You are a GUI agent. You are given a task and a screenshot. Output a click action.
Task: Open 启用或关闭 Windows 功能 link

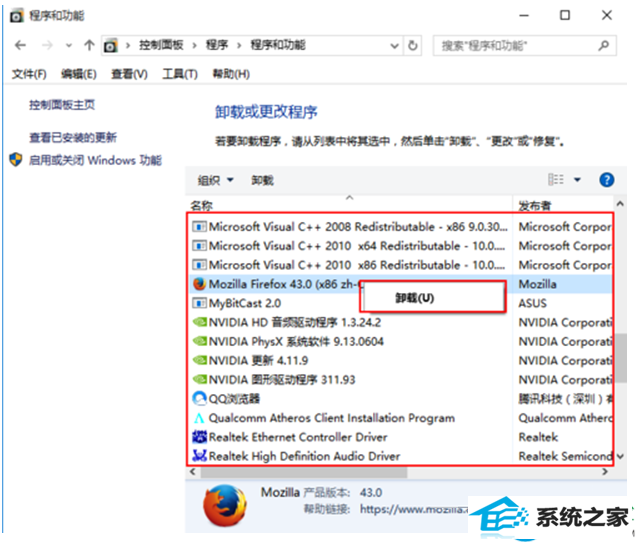[95, 160]
